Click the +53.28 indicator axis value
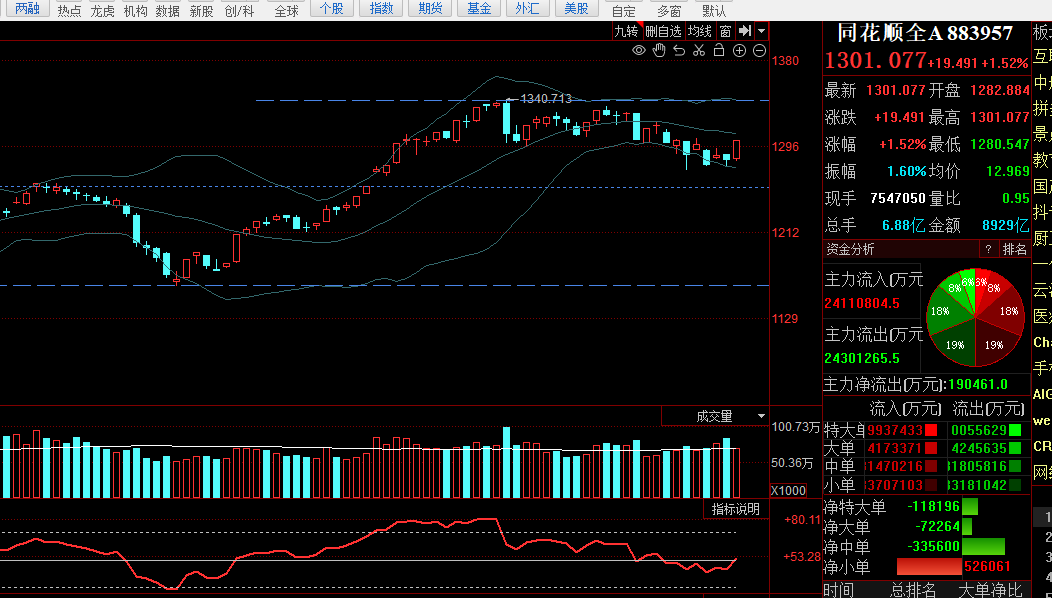Image resolution: width=1052 pixels, height=598 pixels. (x=802, y=557)
